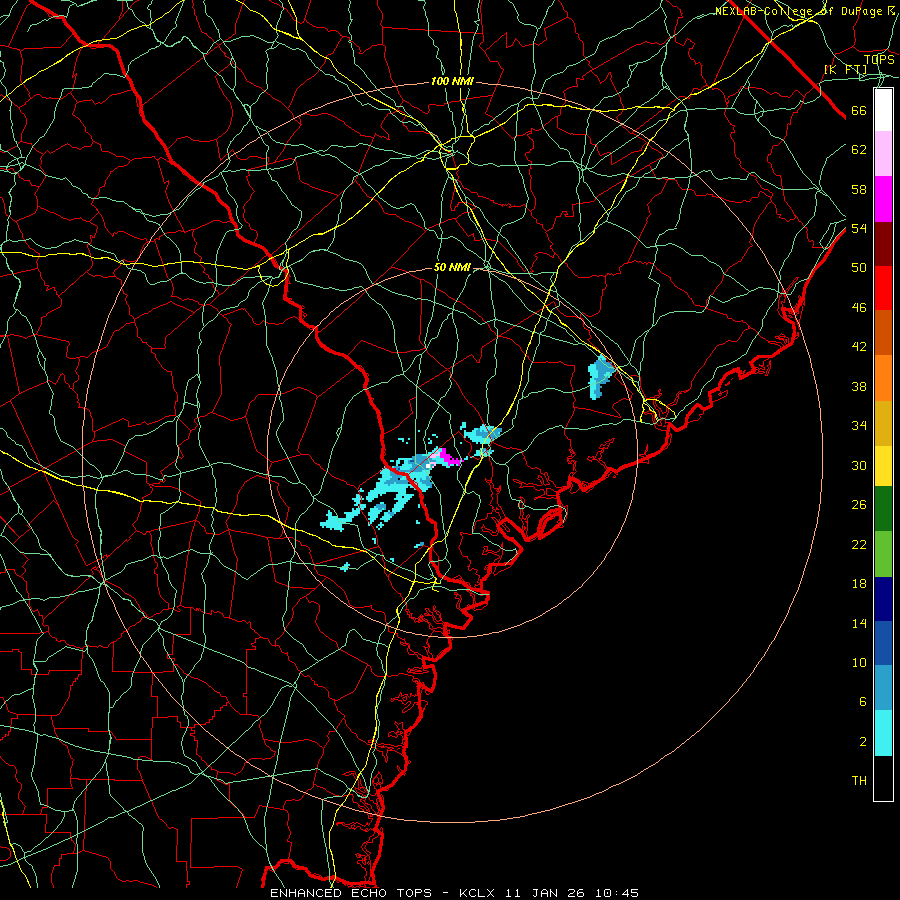Click the light blue 6 kft legend swatch
Viewport: 900px width, 900px height.
click(x=883, y=688)
